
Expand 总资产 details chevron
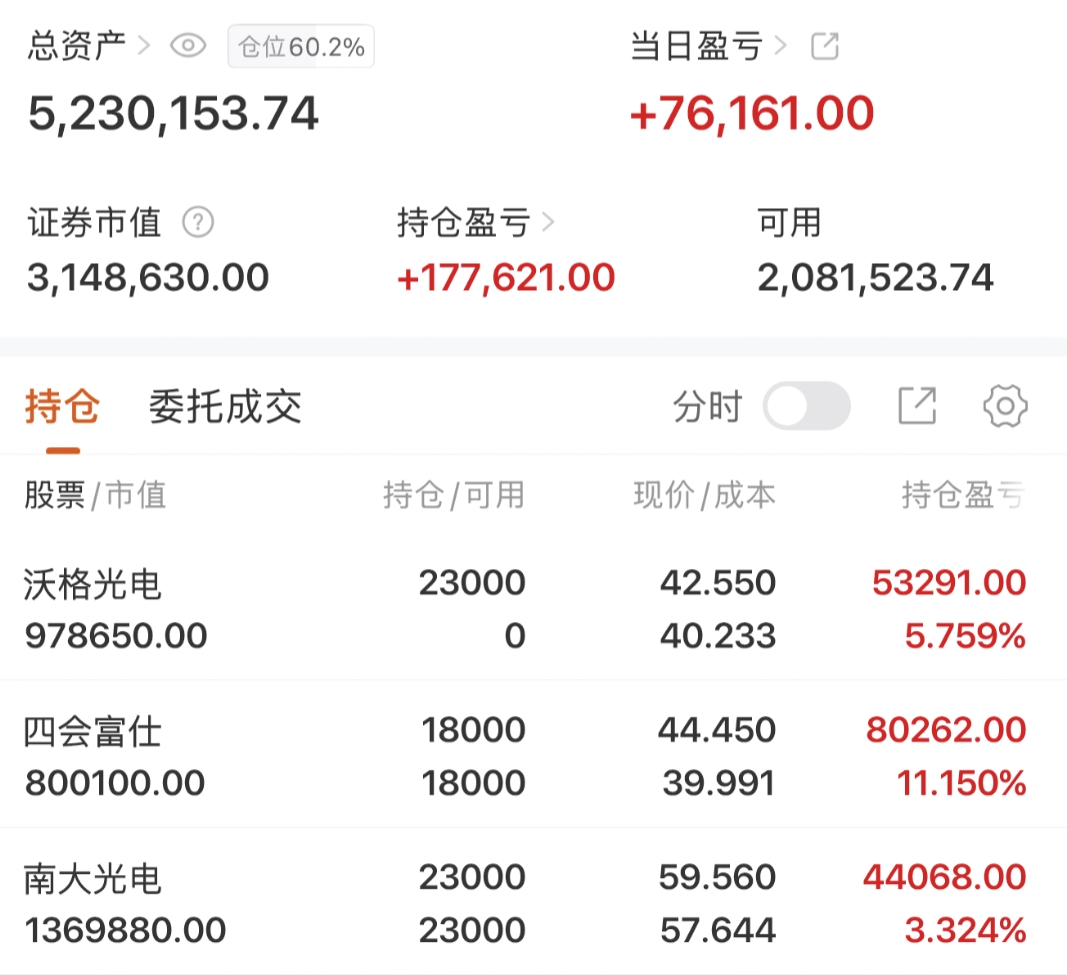[x=143, y=46]
